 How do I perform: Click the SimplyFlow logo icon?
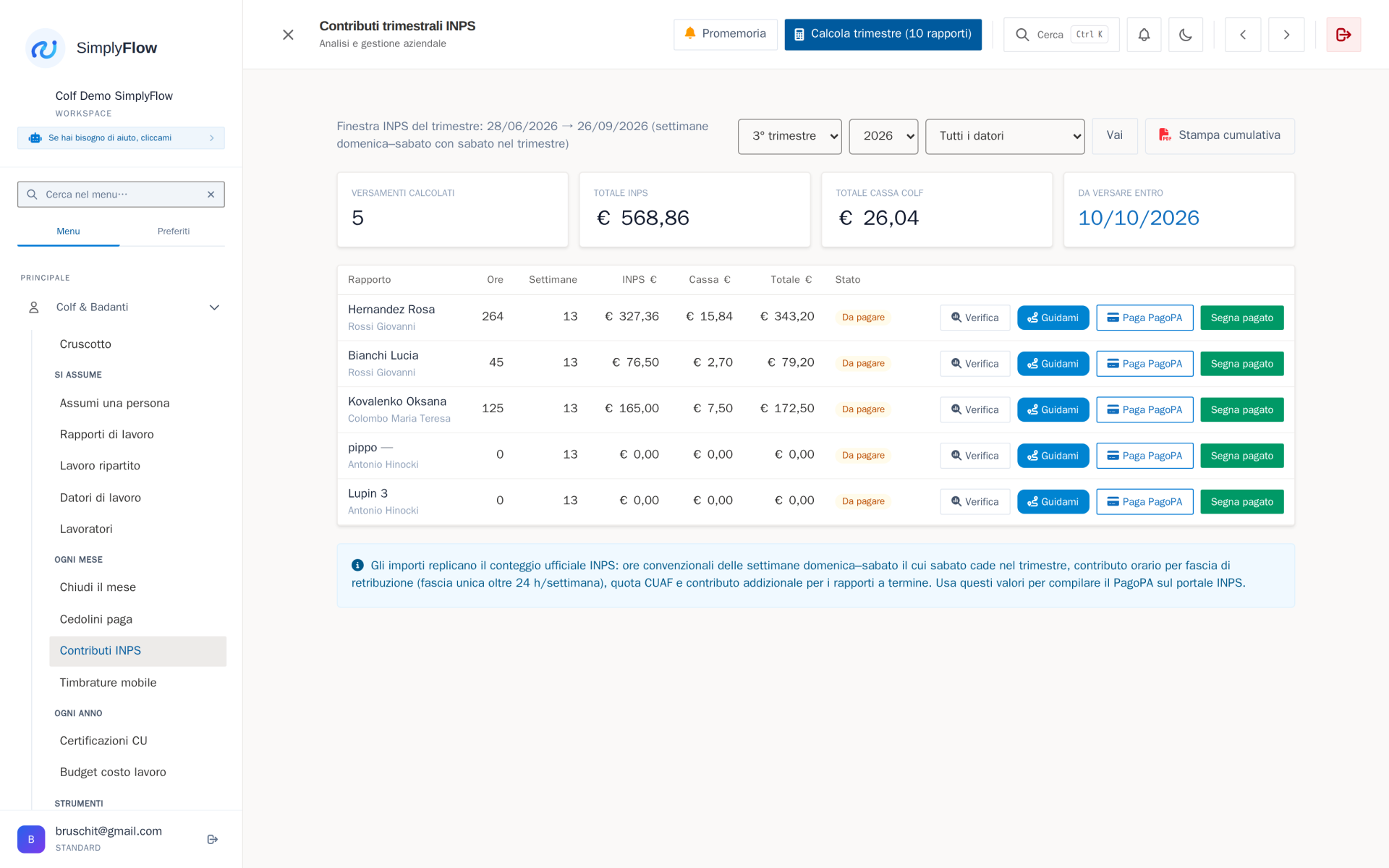tap(45, 48)
